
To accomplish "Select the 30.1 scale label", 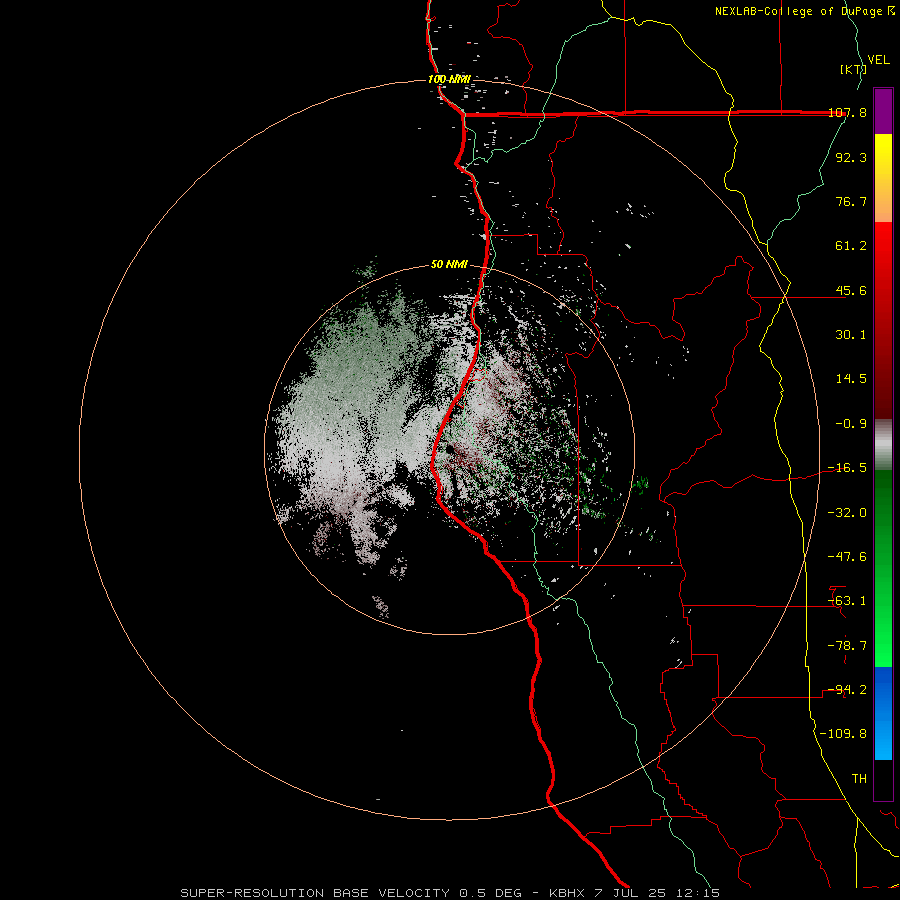I will (851, 335).
